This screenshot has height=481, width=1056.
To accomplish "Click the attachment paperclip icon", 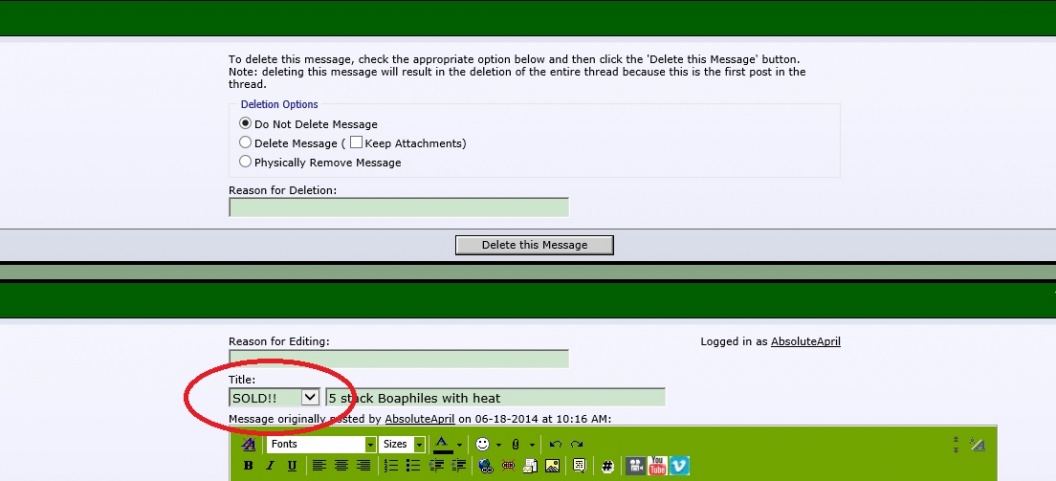I will 515,444.
